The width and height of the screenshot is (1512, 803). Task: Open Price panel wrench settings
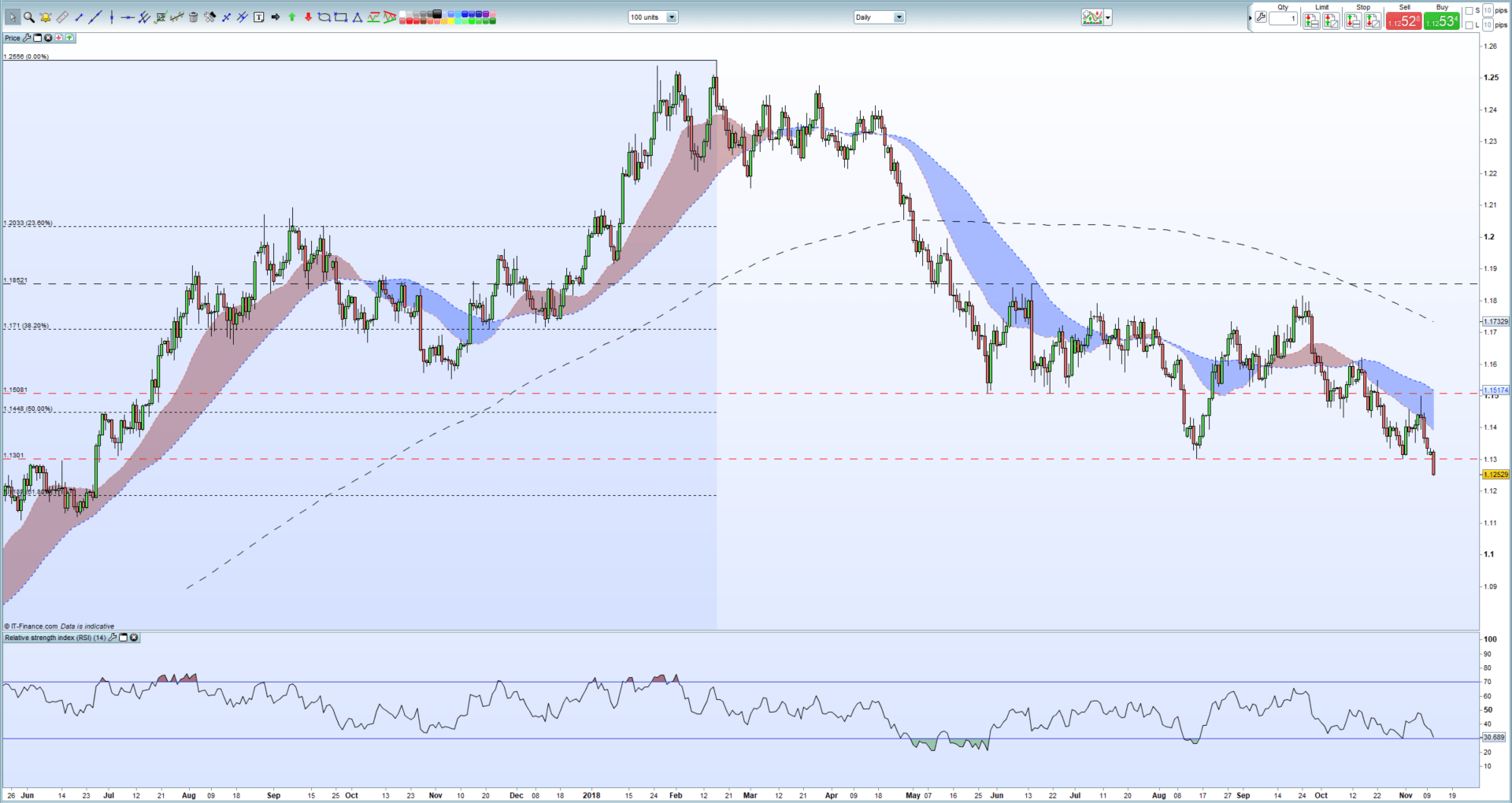click(x=27, y=38)
